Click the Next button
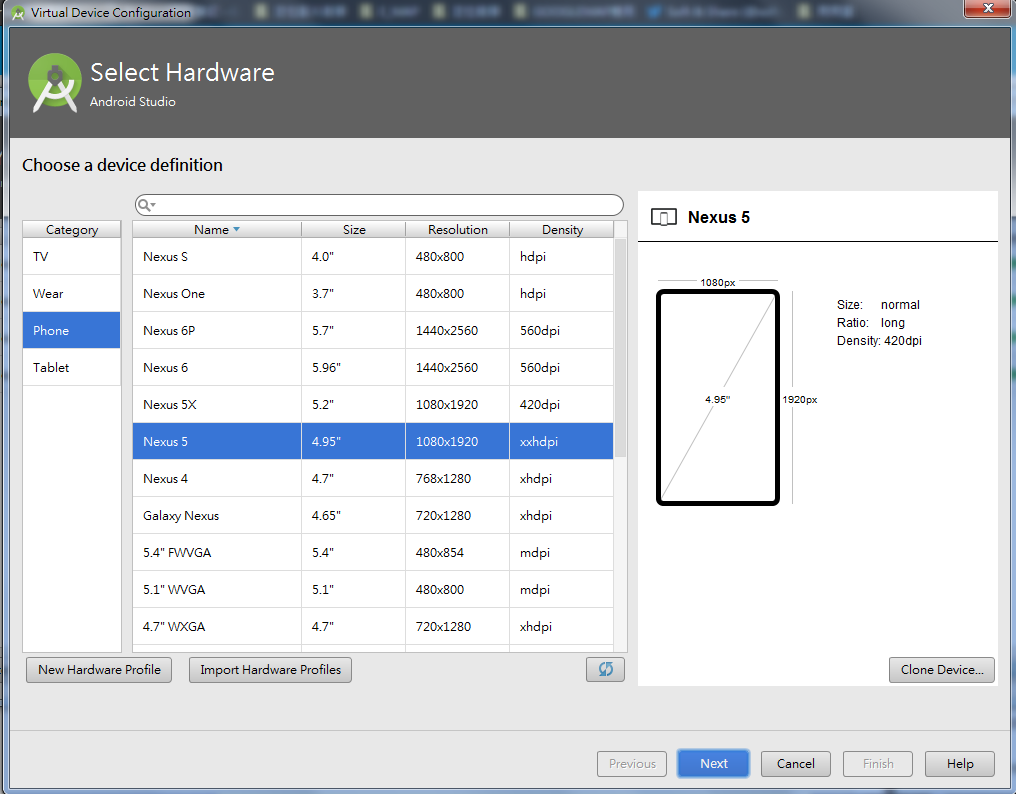Viewport: 1016px width, 794px height. point(713,764)
